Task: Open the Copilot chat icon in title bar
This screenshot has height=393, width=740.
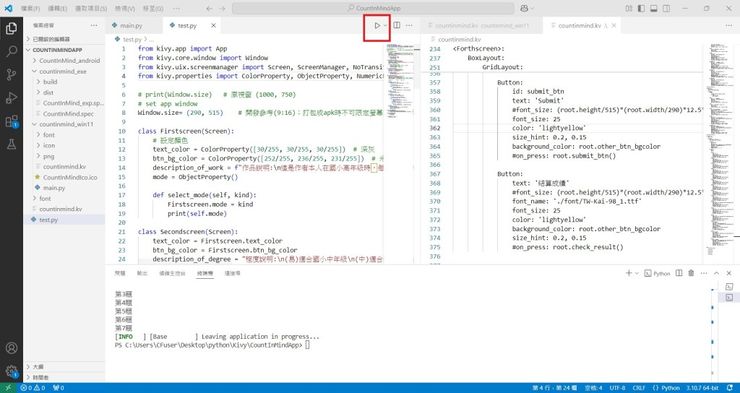Action: pyautogui.click(x=524, y=8)
